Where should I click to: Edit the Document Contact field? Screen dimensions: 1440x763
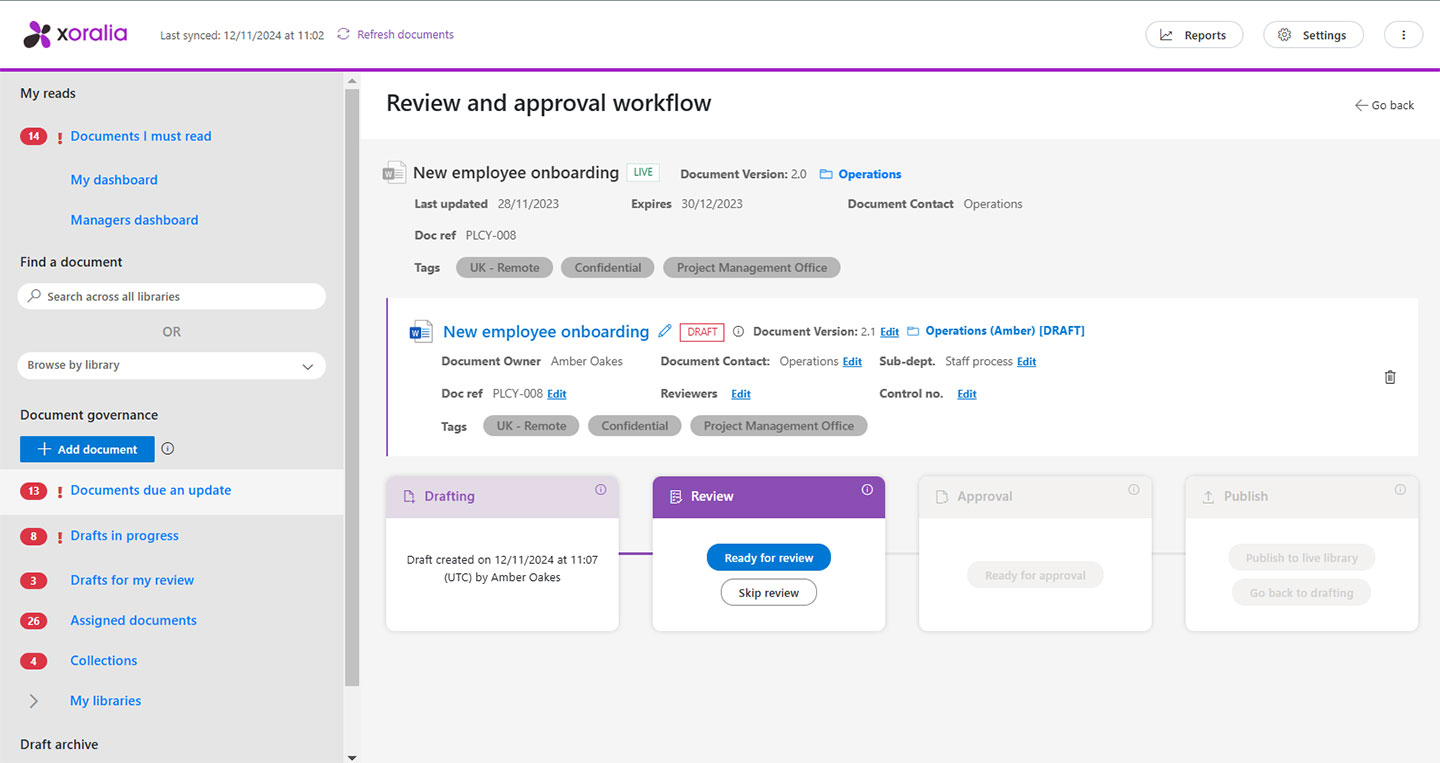pos(852,362)
